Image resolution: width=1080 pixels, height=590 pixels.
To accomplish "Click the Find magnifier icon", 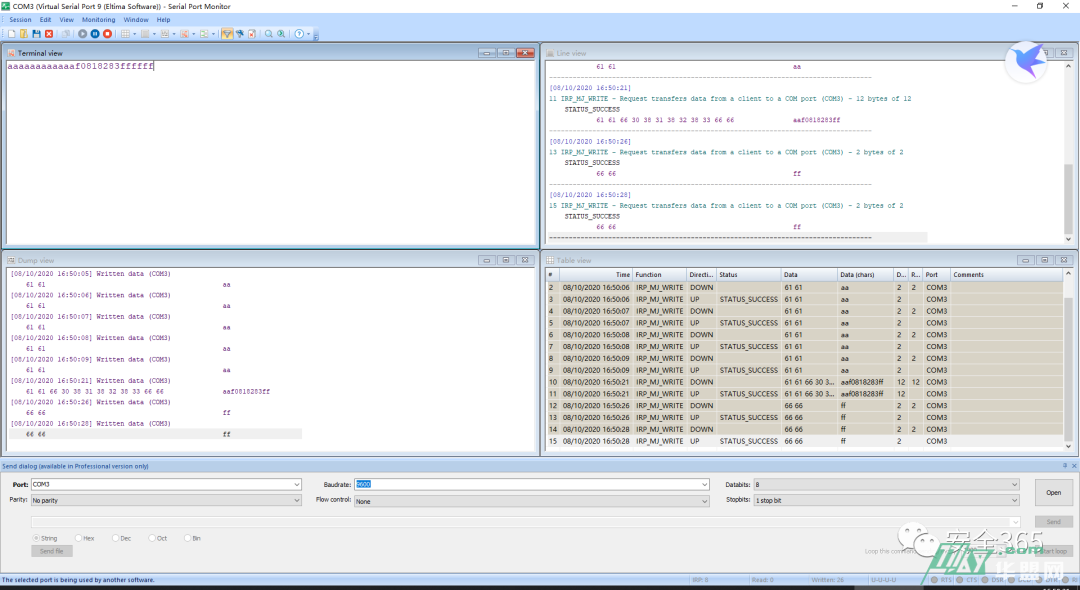I will [268, 34].
